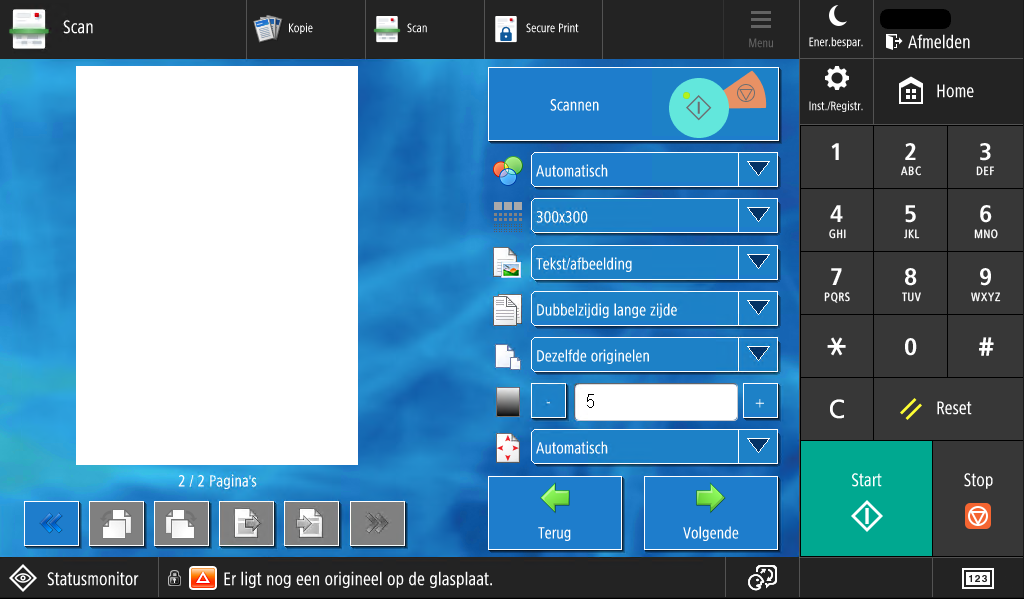Image resolution: width=1024 pixels, height=599 pixels.
Task: Tap keypad key 9 WXYZ
Action: click(x=985, y=283)
